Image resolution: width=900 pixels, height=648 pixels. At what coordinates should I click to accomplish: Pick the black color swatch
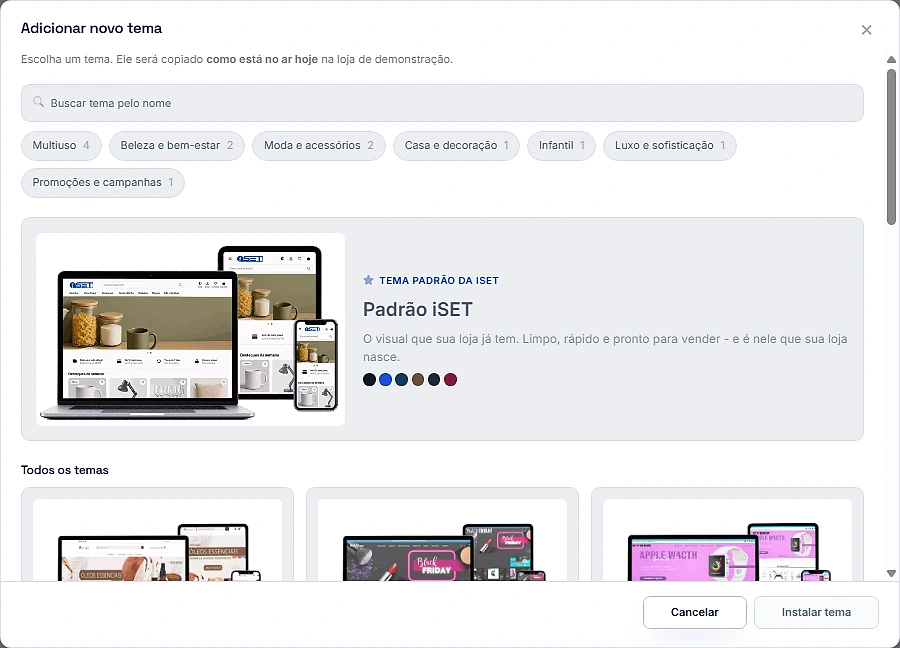coord(370,379)
